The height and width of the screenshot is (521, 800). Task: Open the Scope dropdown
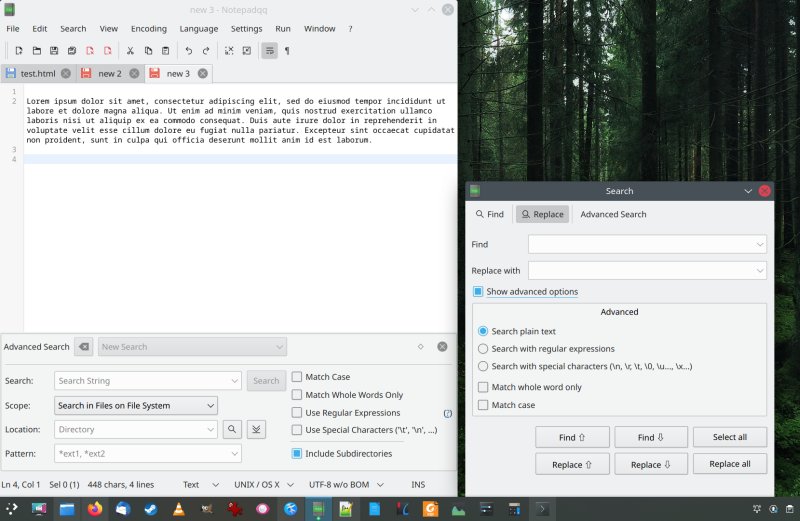tap(135, 406)
